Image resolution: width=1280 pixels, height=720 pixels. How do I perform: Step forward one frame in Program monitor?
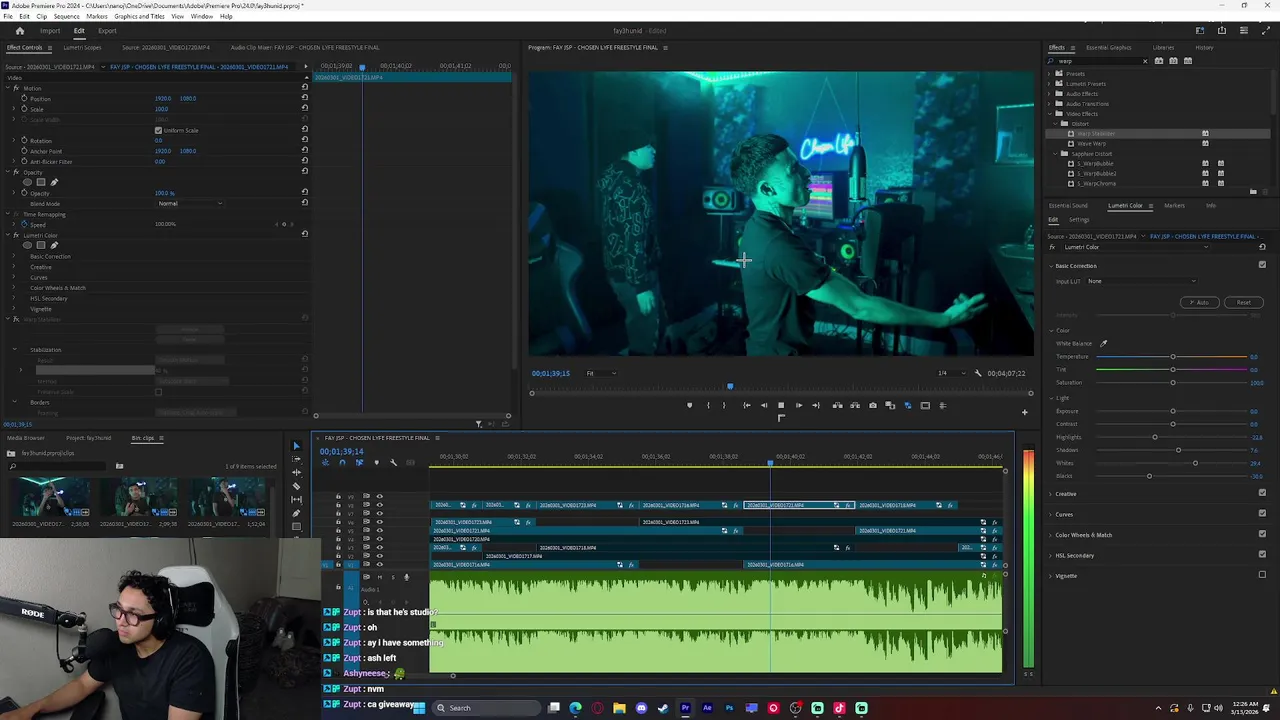pos(798,405)
